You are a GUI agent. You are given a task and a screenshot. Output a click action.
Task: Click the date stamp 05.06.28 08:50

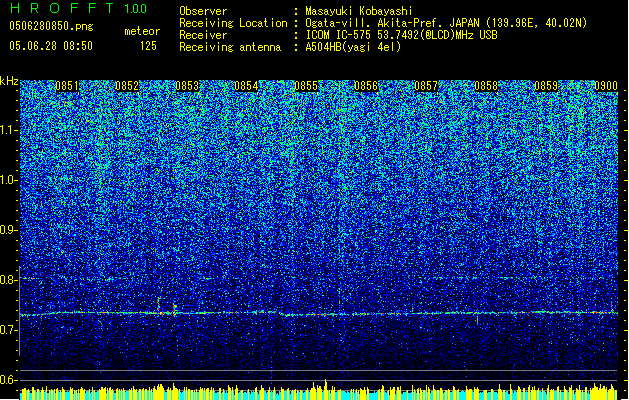(51, 46)
